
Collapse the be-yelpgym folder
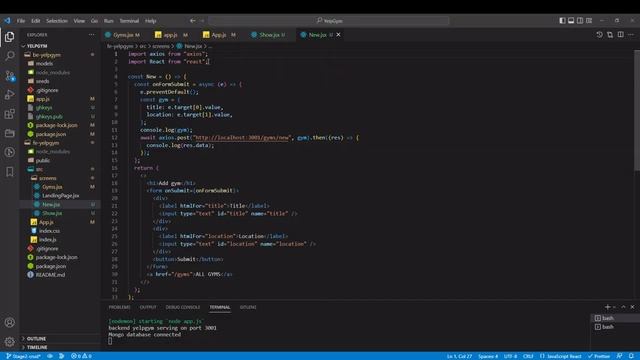(60, 55)
